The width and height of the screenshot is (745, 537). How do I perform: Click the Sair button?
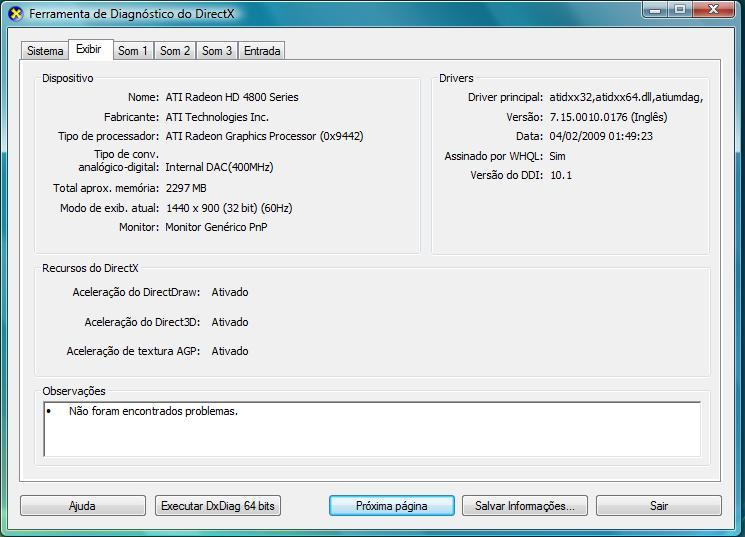(x=659, y=506)
